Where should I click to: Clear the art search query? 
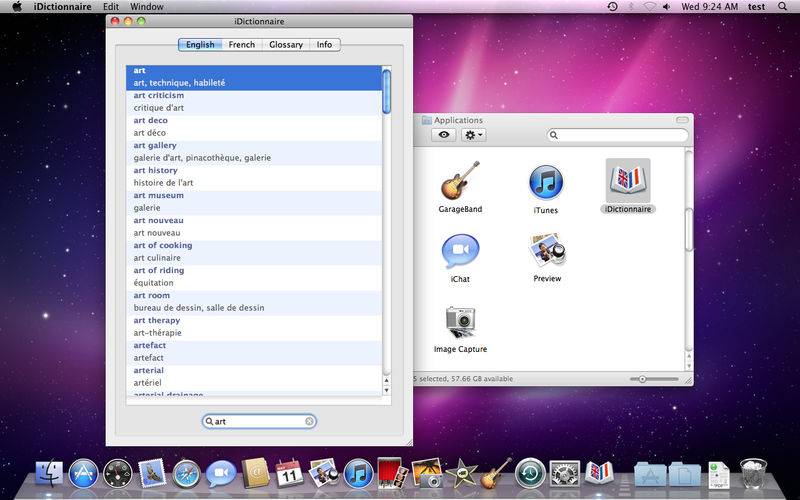tap(309, 421)
